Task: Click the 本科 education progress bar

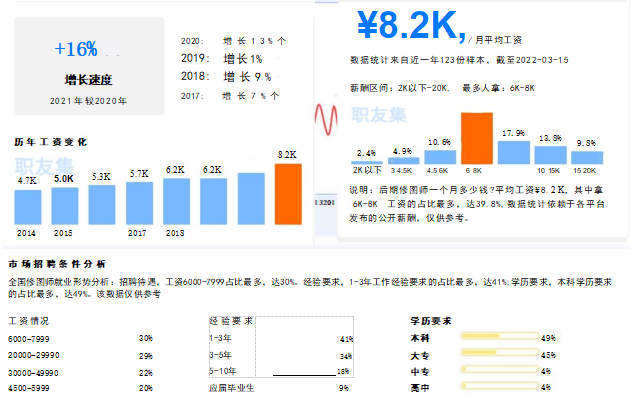Action: [497, 339]
